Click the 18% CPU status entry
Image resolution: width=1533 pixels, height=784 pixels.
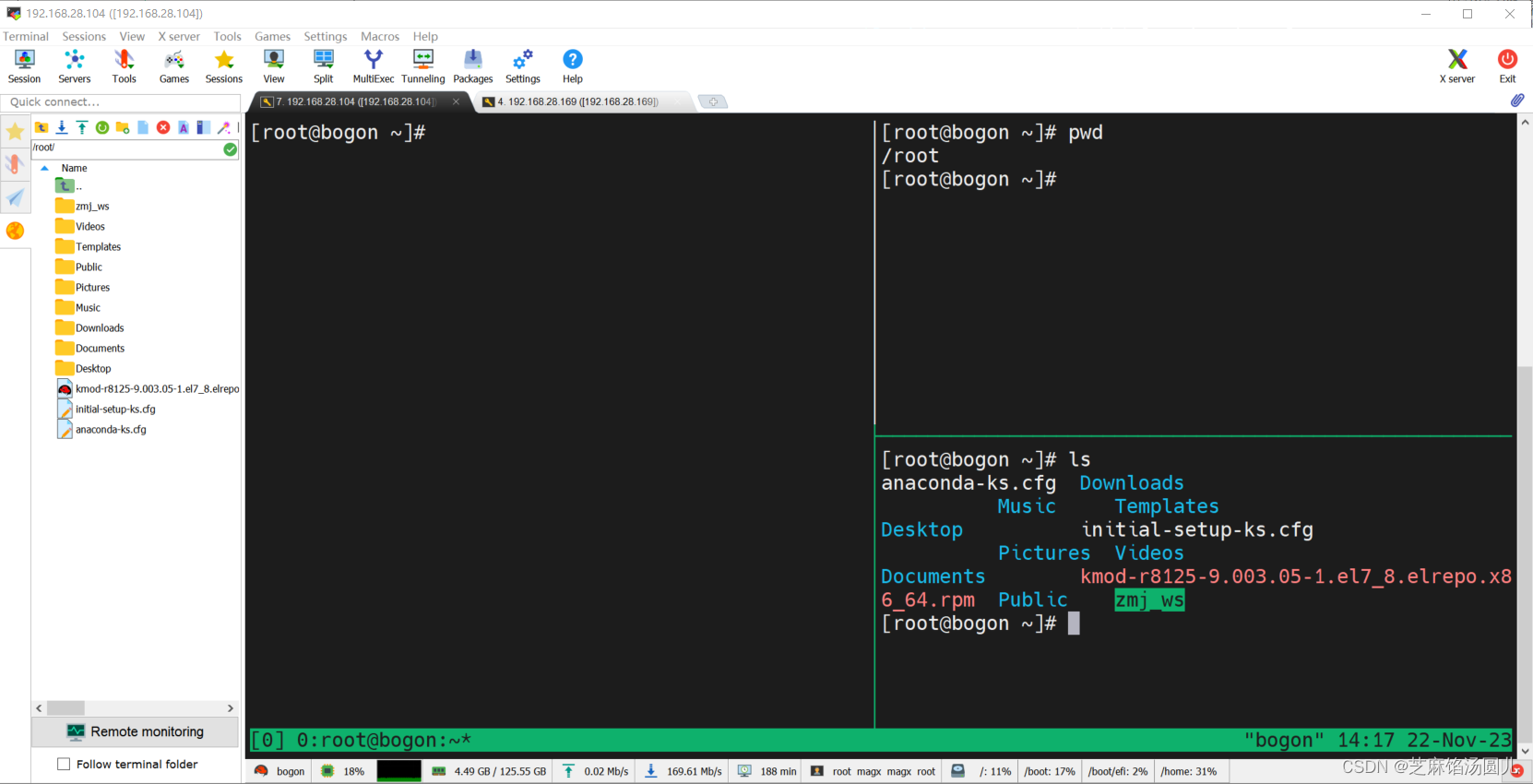point(342,771)
